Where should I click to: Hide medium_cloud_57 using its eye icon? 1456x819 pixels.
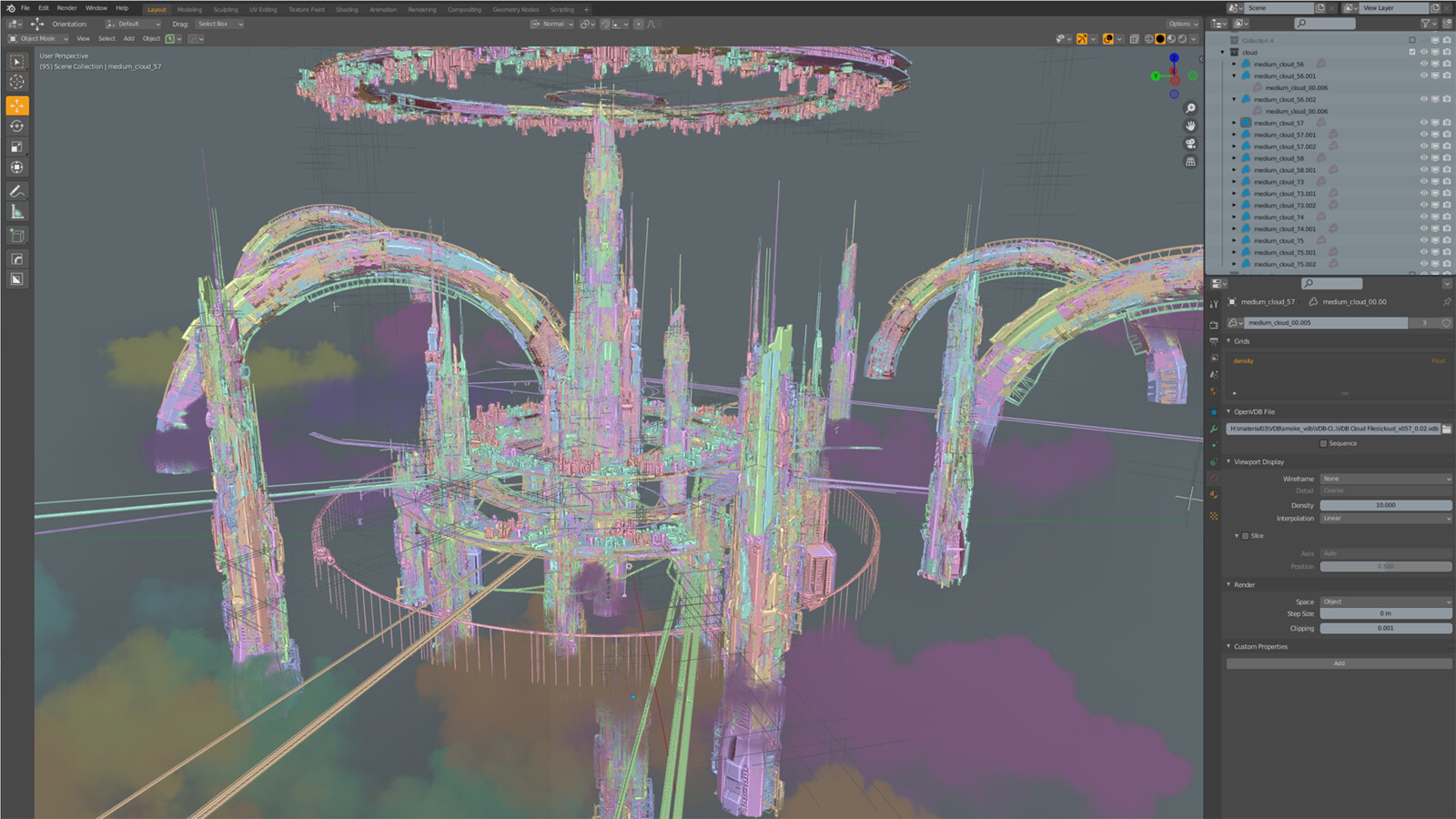[1424, 123]
